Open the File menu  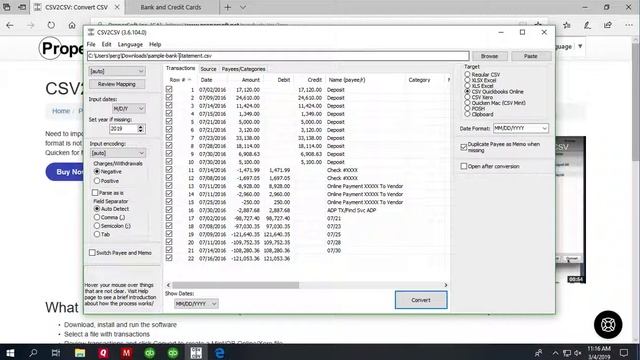pyautogui.click(x=91, y=44)
